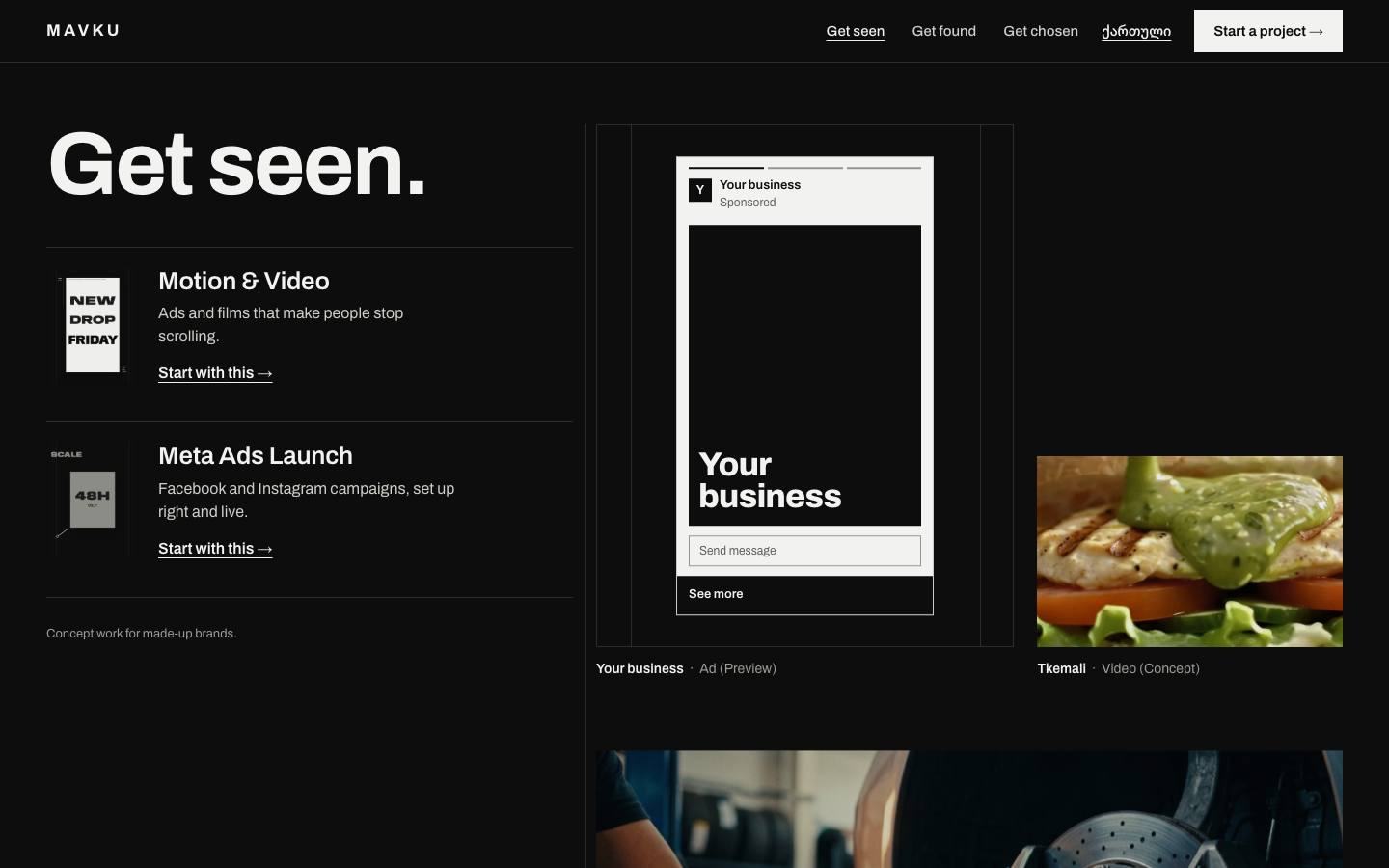Click the Your business caption below preview
Image resolution: width=1389 pixels, height=868 pixels.
[x=640, y=668]
